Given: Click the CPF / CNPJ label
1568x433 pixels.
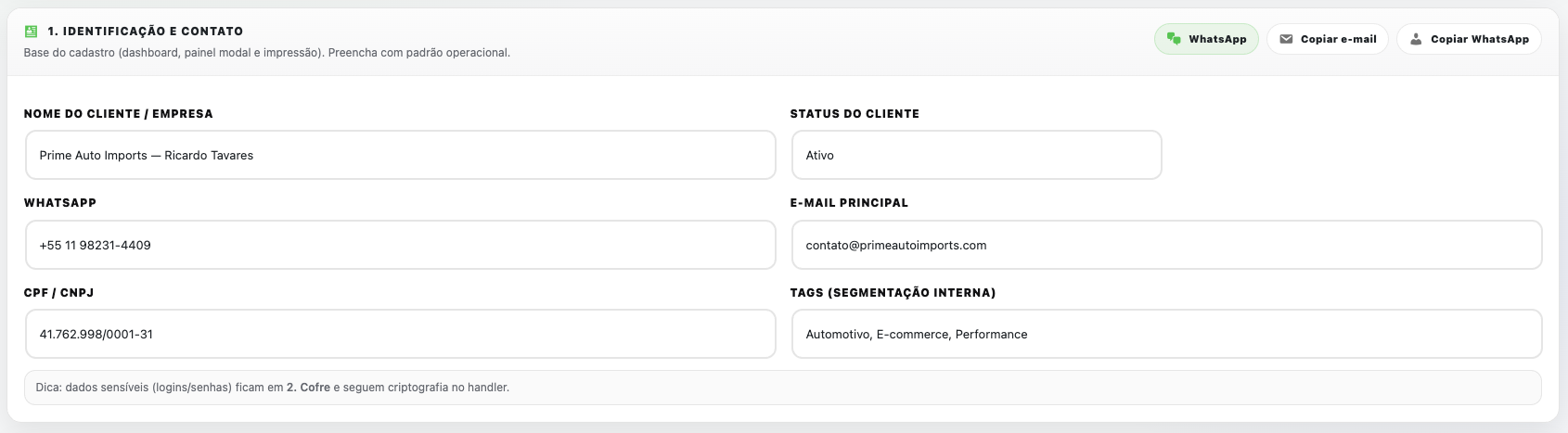Looking at the screenshot, I should (58, 293).
